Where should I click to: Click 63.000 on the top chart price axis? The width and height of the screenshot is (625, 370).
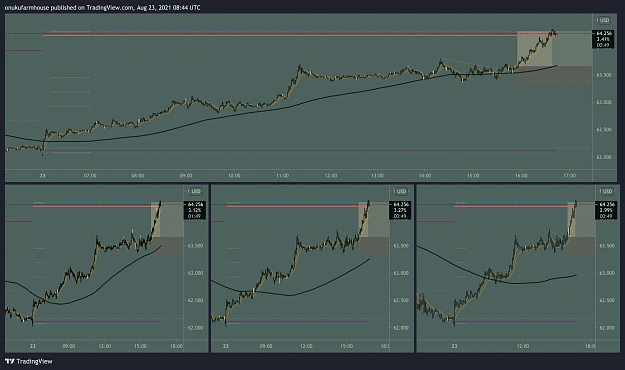tap(604, 102)
